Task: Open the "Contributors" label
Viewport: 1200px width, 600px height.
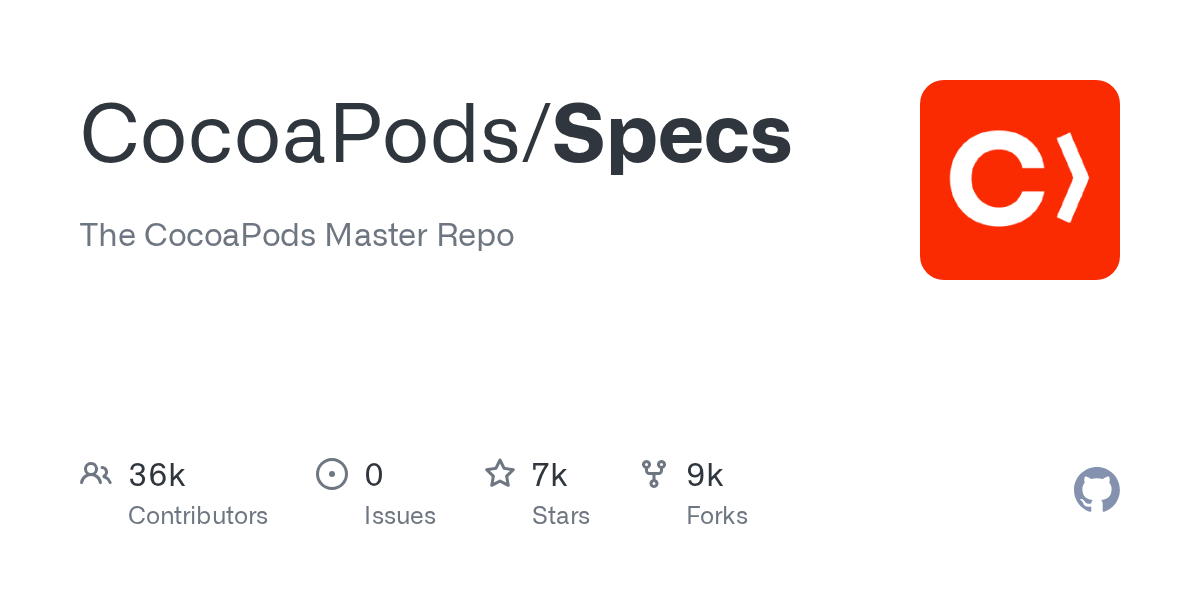Action: 198,516
